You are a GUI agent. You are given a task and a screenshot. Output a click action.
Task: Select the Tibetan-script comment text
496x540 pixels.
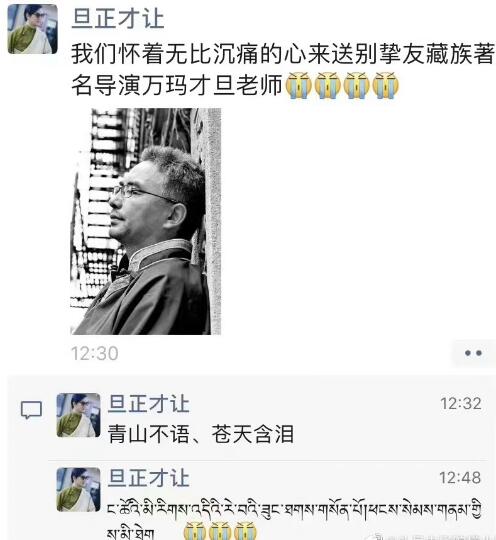tap(294, 519)
